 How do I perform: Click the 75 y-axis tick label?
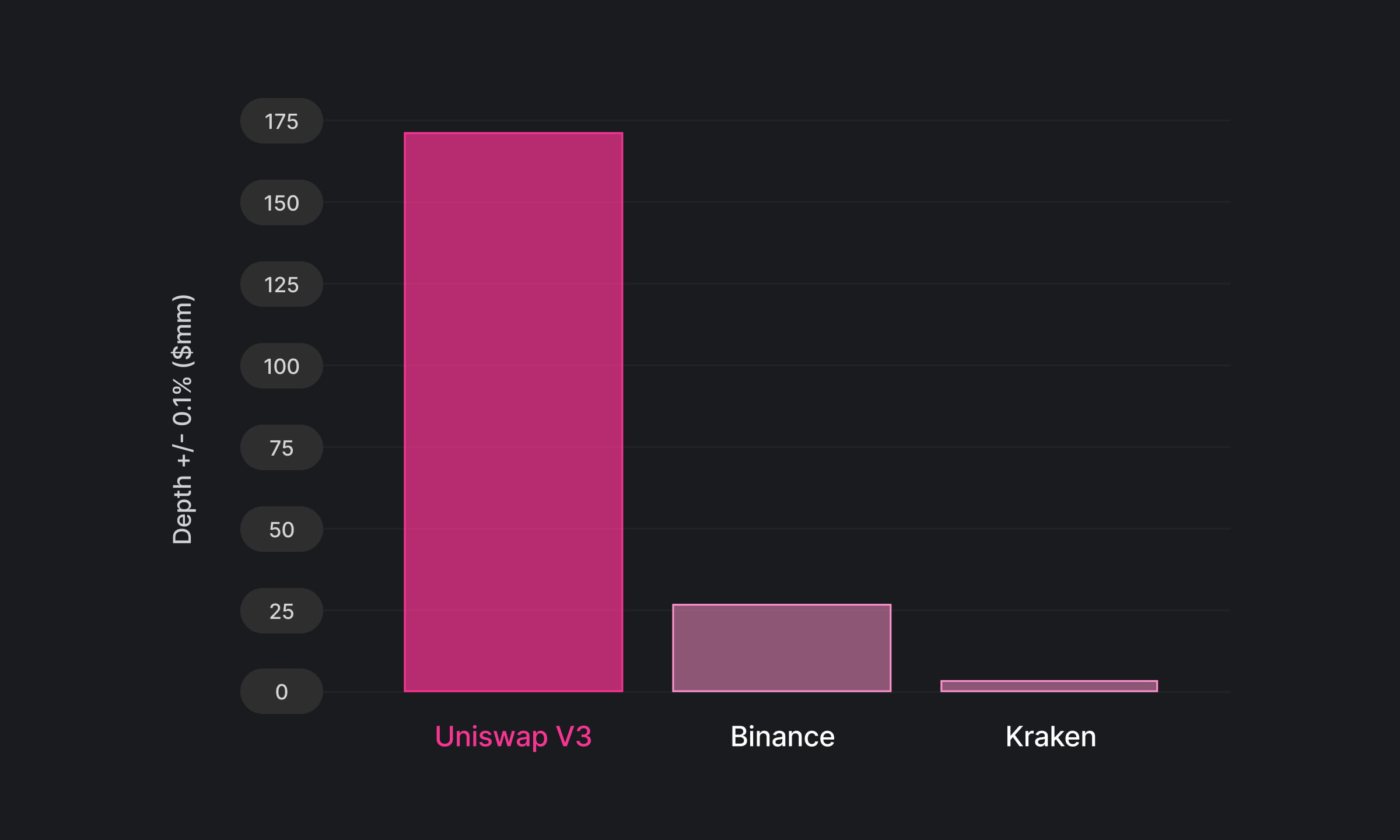click(281, 448)
